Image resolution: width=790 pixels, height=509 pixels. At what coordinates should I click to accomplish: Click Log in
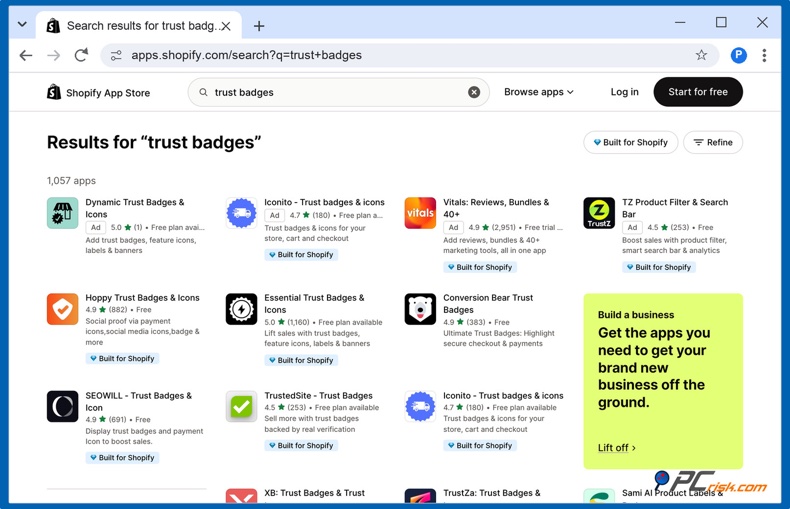[624, 92]
